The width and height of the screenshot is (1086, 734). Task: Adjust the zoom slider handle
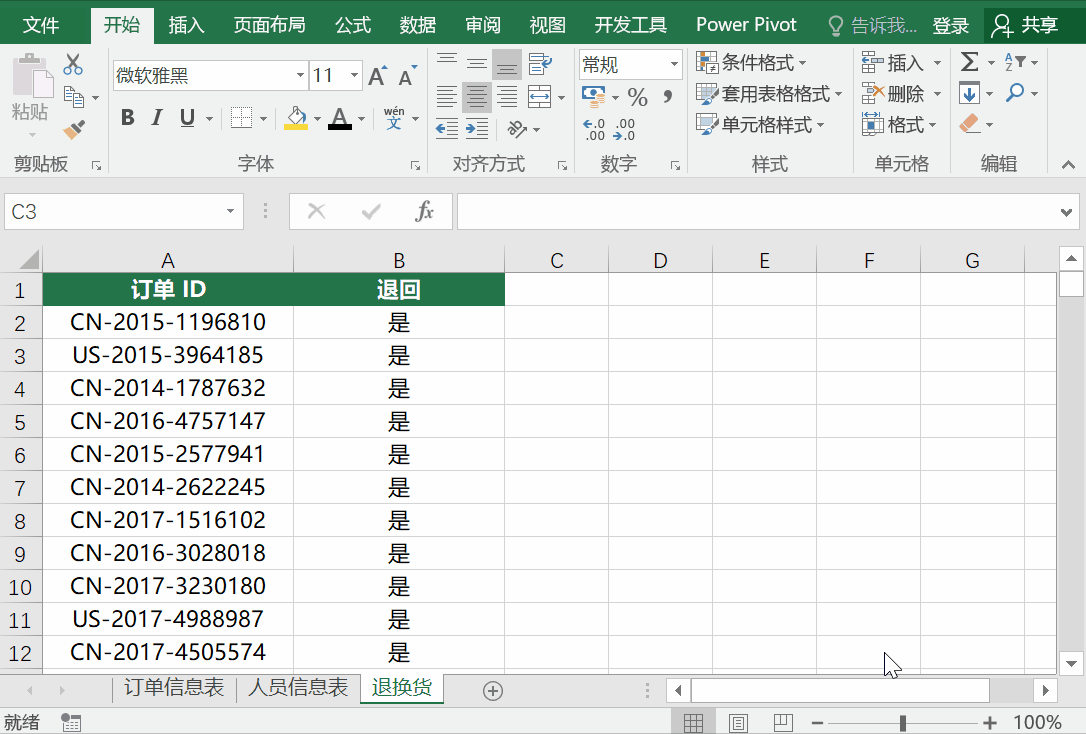(902, 723)
